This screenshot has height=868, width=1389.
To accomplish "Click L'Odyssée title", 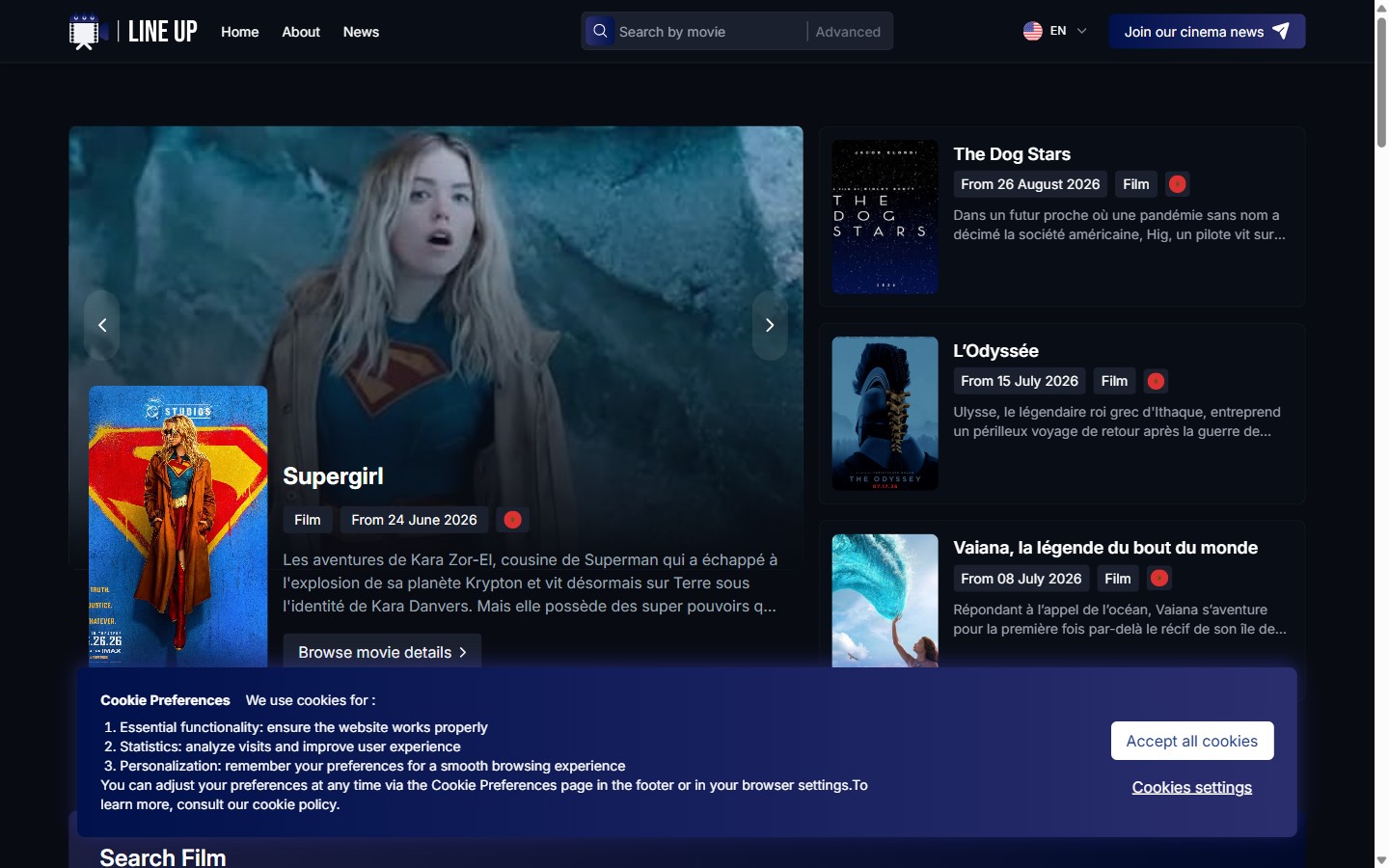I will [995, 351].
